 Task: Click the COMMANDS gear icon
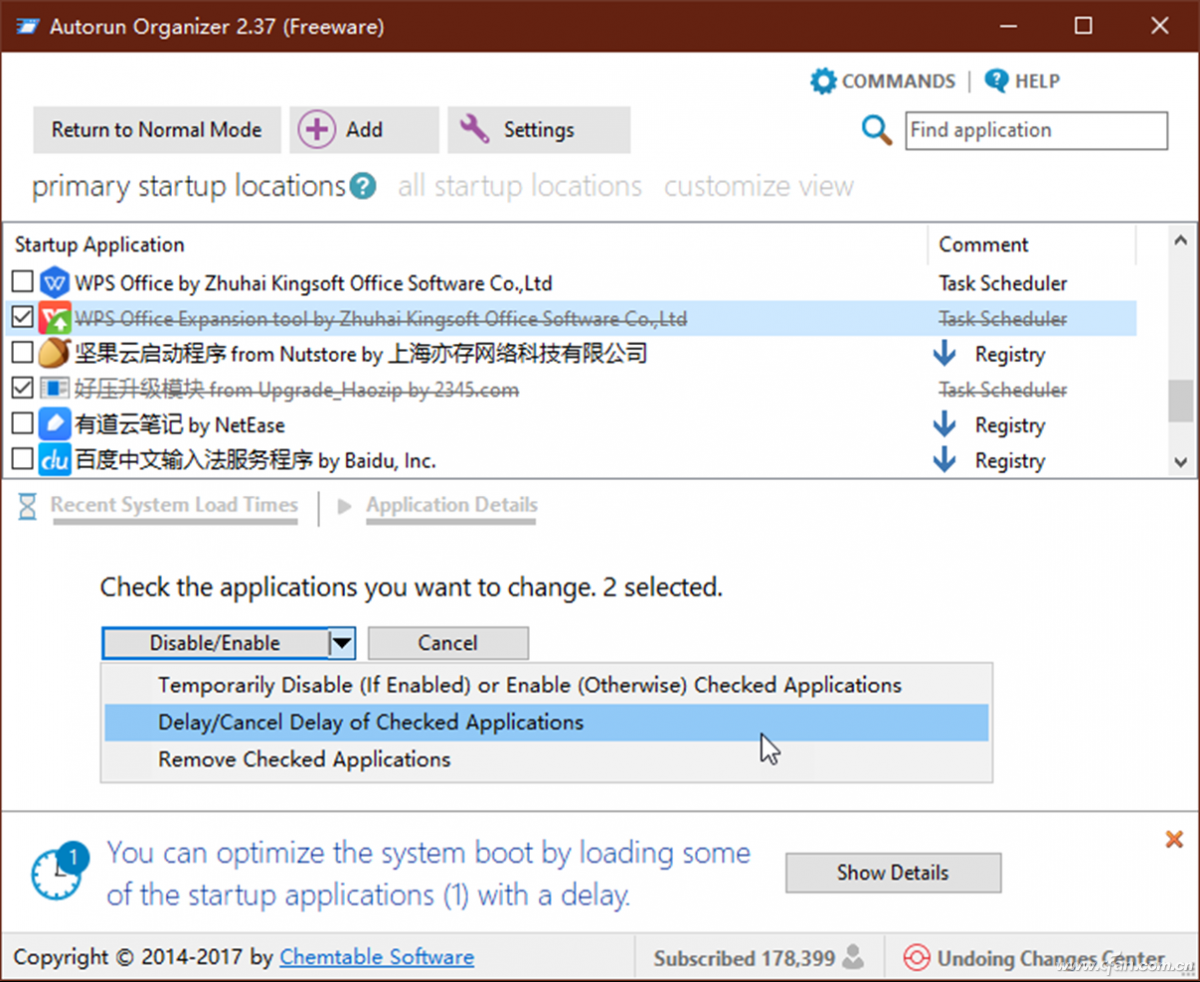pos(823,81)
